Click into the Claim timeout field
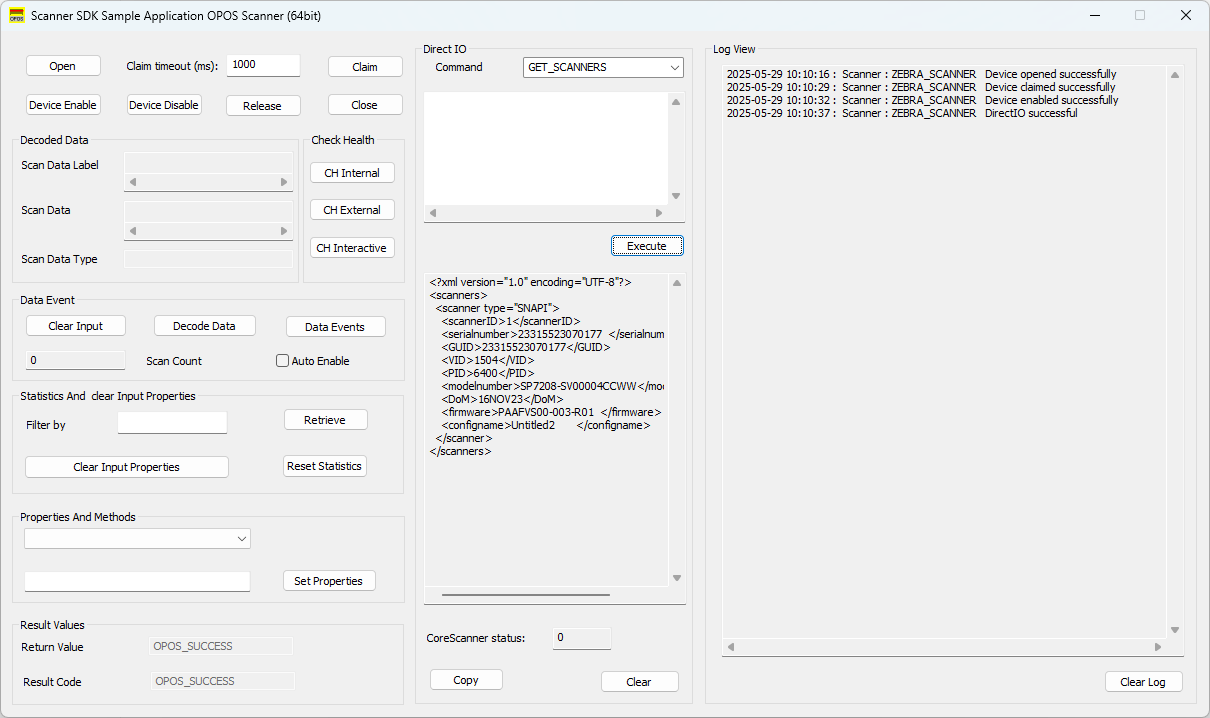This screenshot has height=718, width=1210. click(263, 65)
